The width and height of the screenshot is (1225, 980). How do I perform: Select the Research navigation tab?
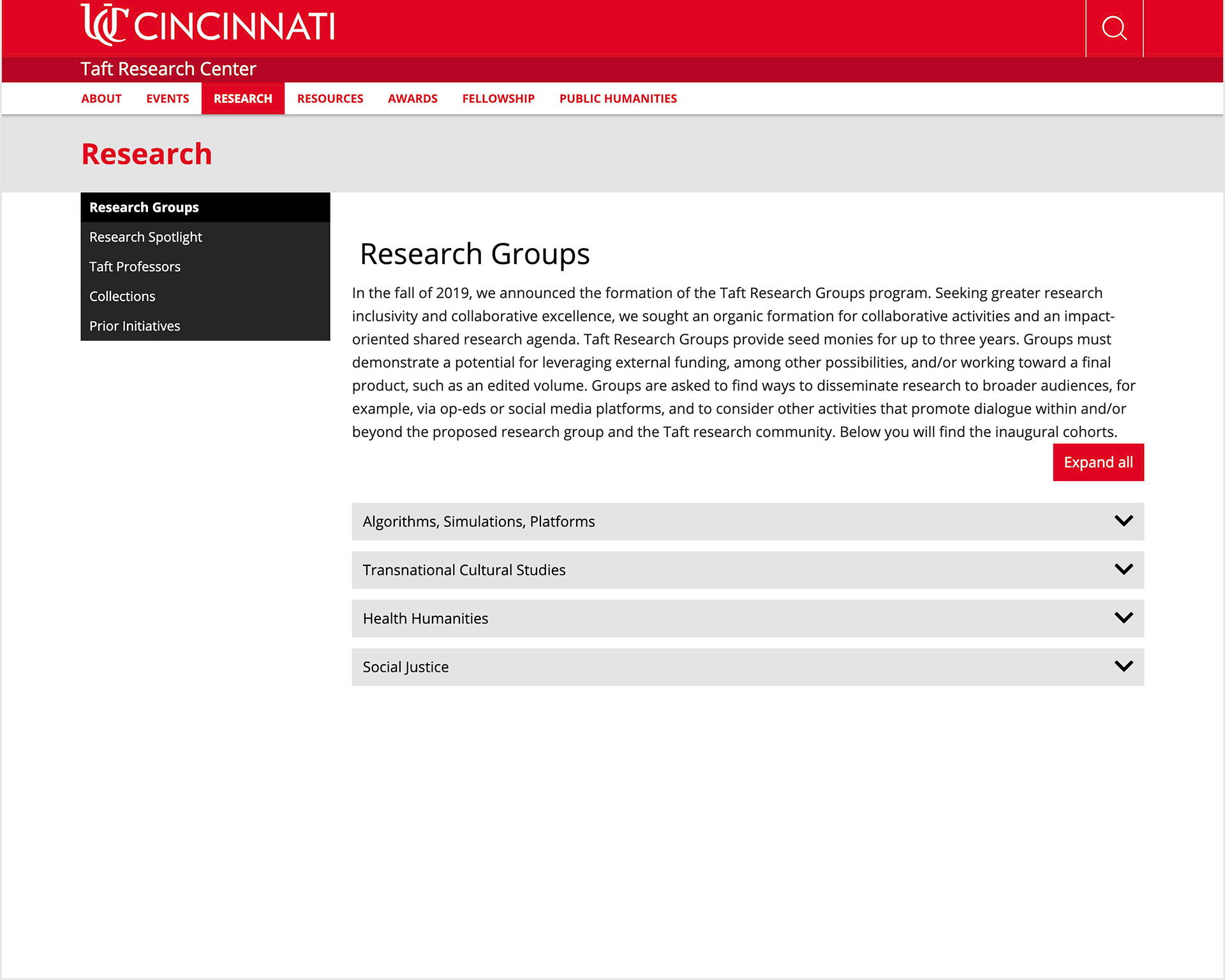pyautogui.click(x=243, y=99)
